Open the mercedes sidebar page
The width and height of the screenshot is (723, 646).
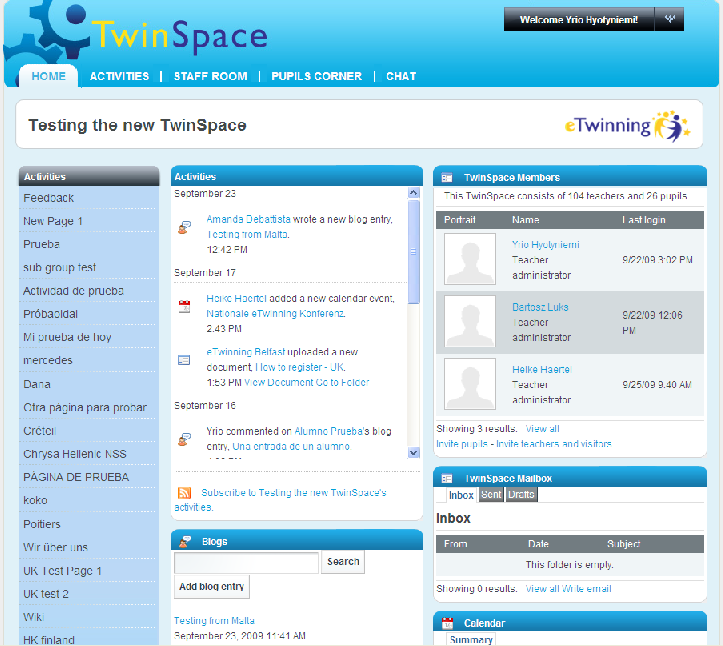click(47, 360)
